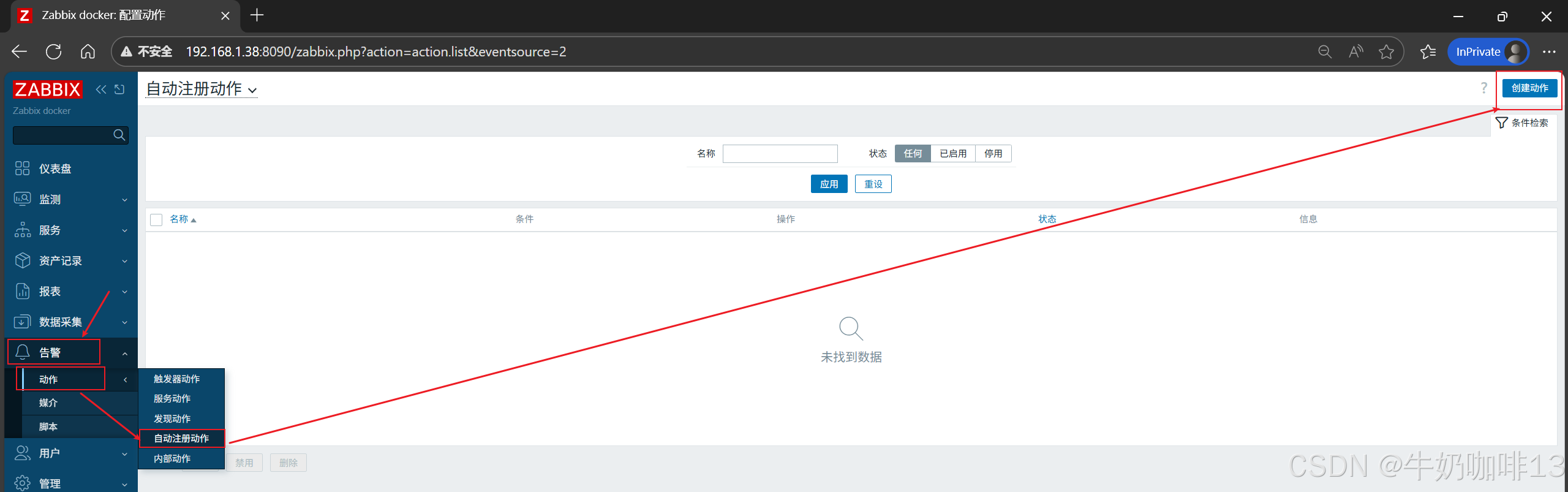Viewport: 1568px width, 492px height.
Task: Click the 告警 alerts bell icon
Action: point(23,352)
